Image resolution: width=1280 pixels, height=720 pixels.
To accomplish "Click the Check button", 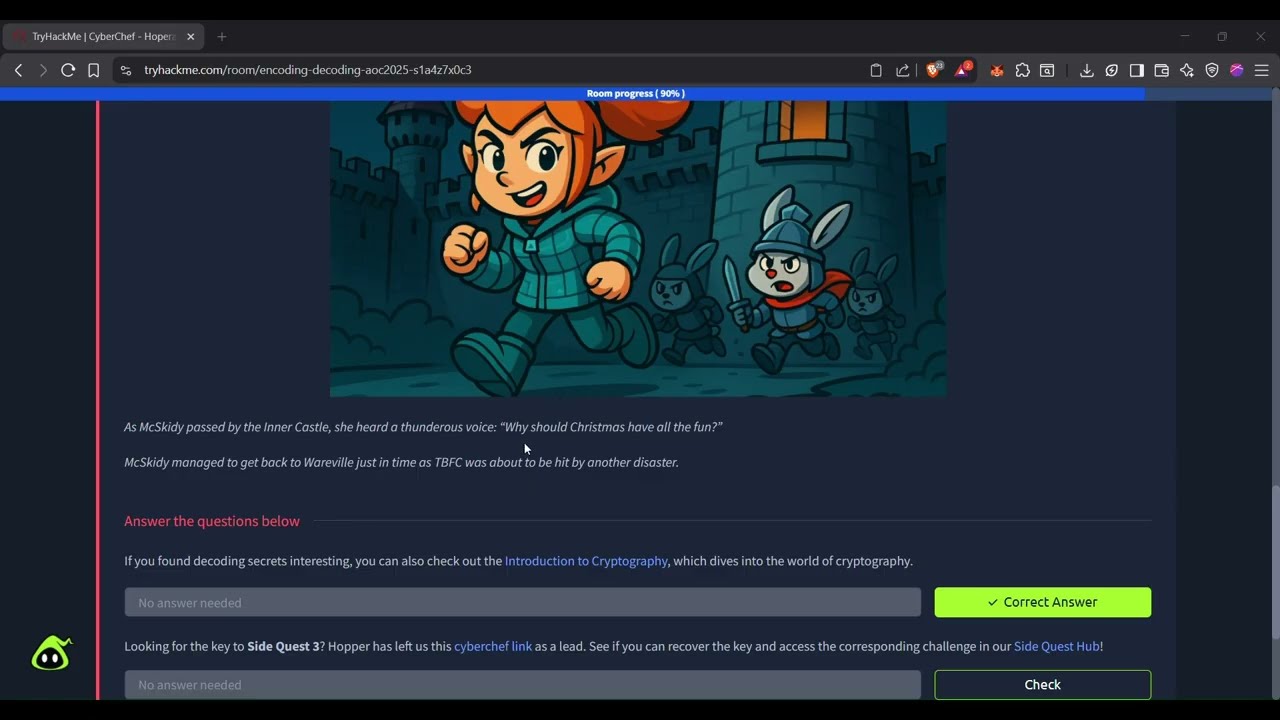I will click(1043, 685).
